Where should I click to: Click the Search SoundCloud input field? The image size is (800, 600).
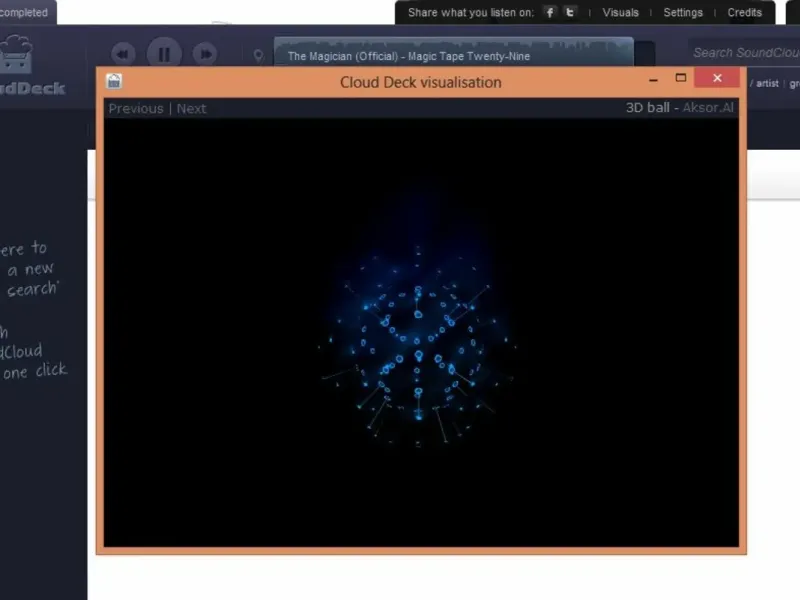744,53
